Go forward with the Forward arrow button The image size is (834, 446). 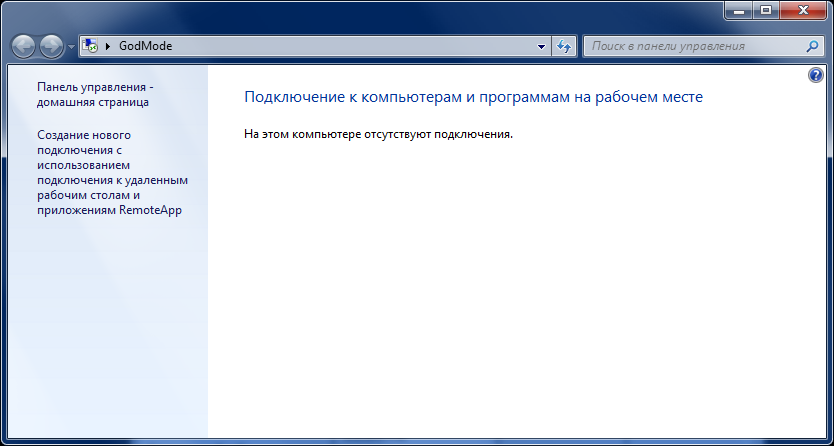click(52, 46)
